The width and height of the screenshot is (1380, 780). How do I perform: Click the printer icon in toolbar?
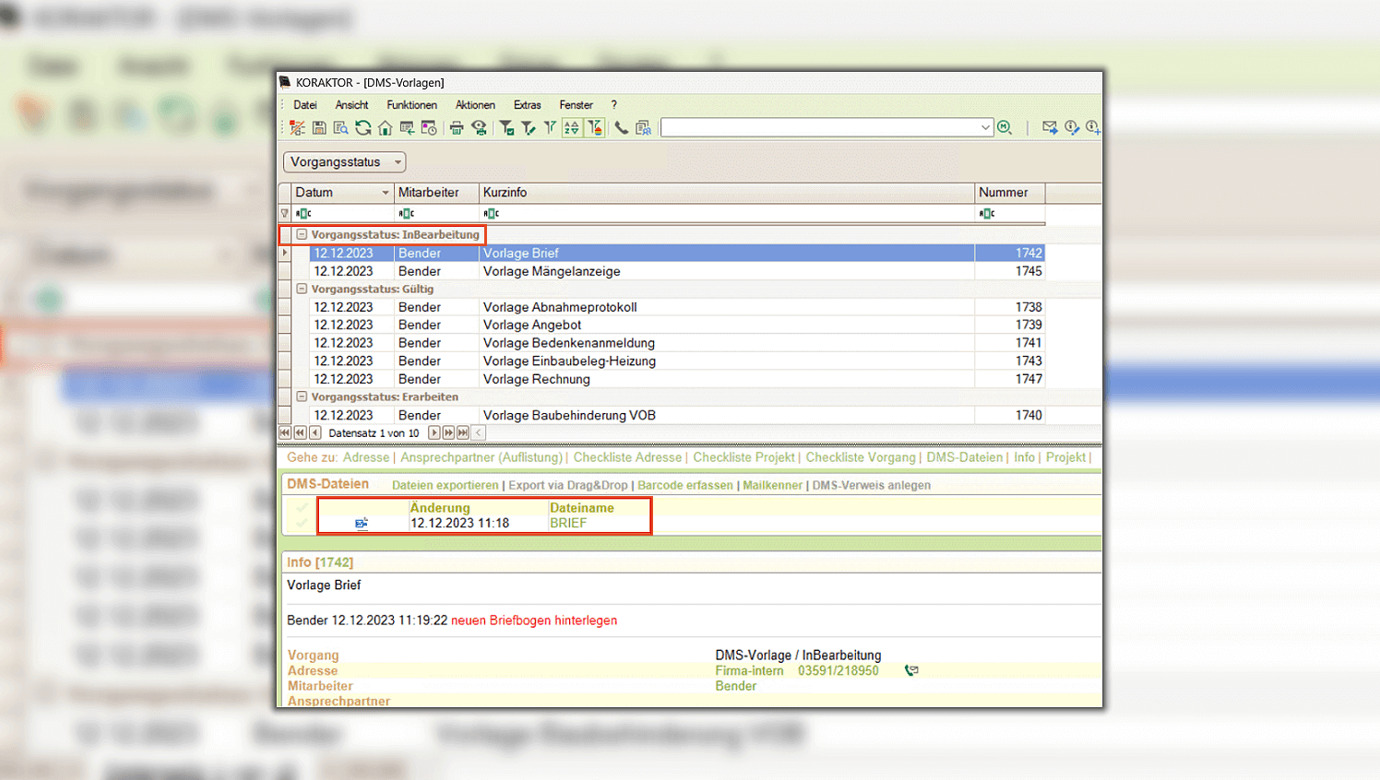(x=456, y=128)
